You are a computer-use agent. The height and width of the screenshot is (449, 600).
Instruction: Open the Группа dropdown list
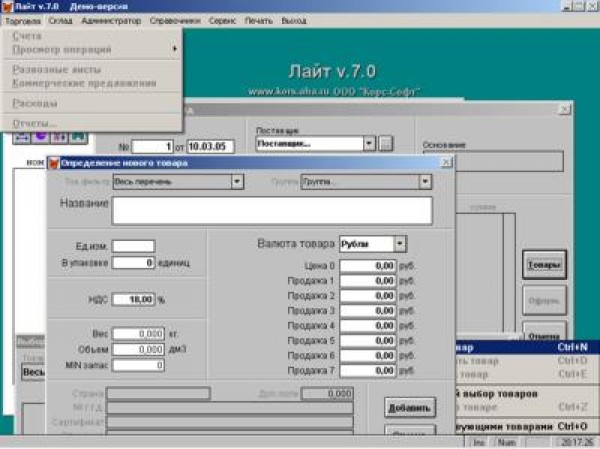425,182
